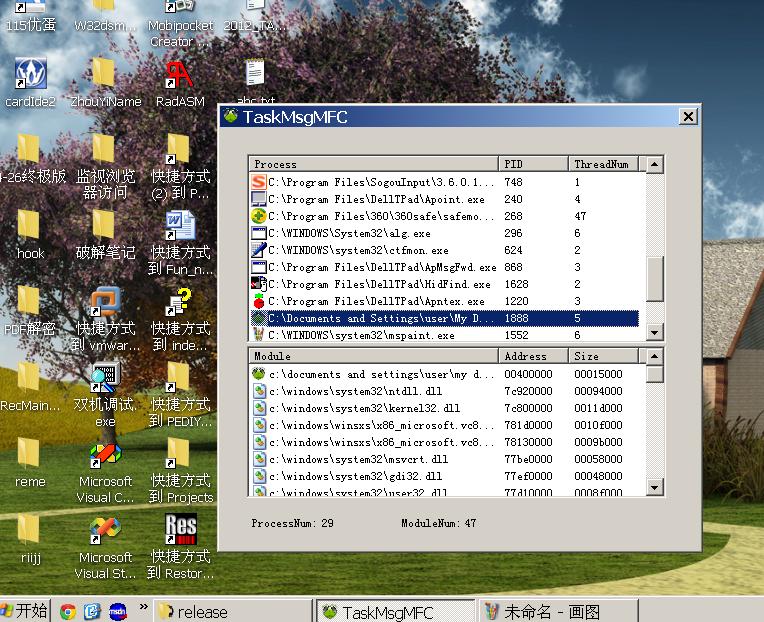Click the ntdll.dll module icon
The height and width of the screenshot is (622, 764).
pyautogui.click(x=260, y=391)
